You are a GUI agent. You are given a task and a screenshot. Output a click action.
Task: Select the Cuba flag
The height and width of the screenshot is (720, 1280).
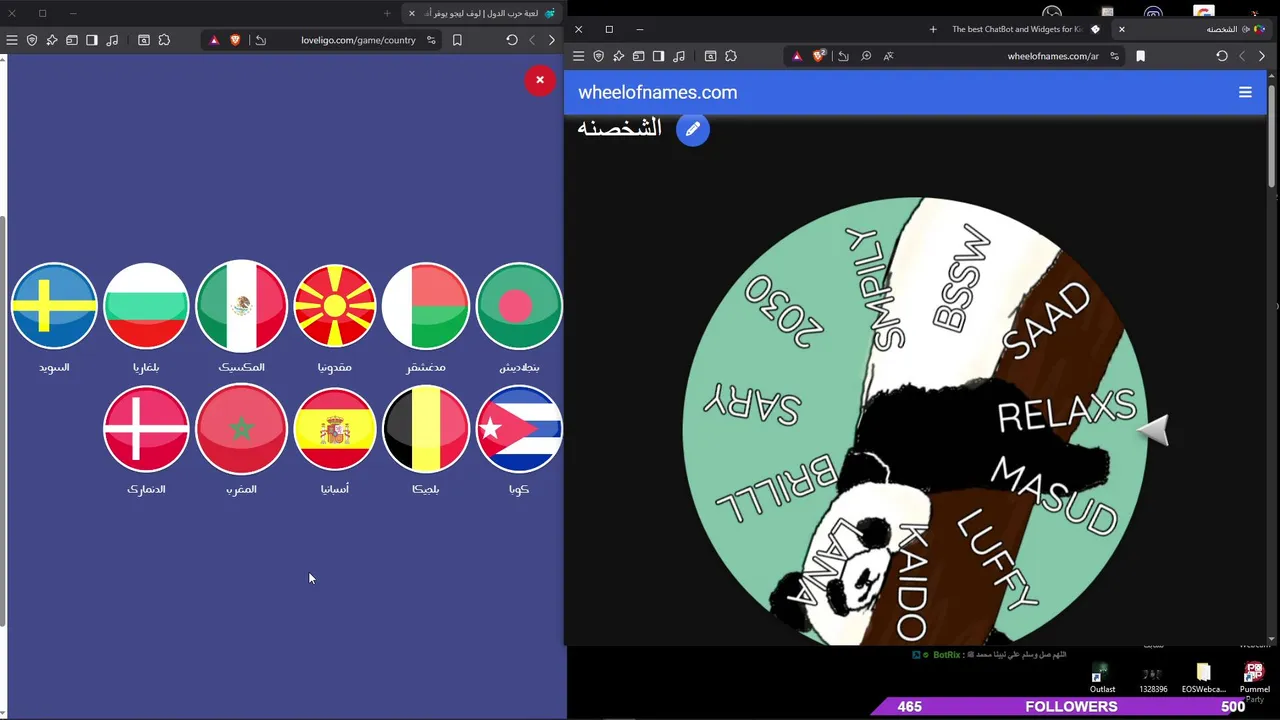tap(519, 429)
